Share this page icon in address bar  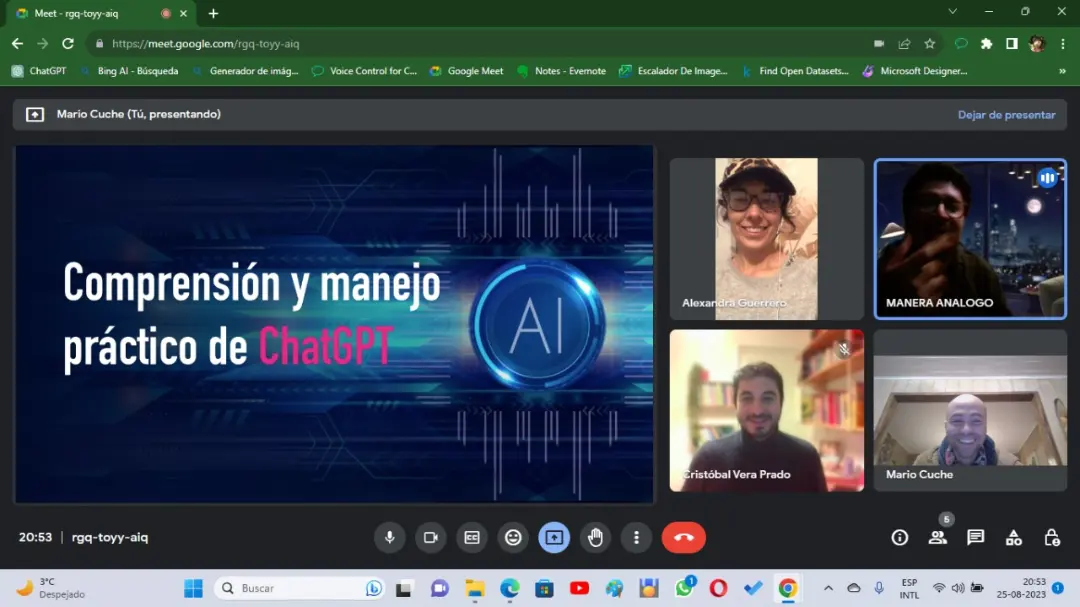tap(904, 43)
